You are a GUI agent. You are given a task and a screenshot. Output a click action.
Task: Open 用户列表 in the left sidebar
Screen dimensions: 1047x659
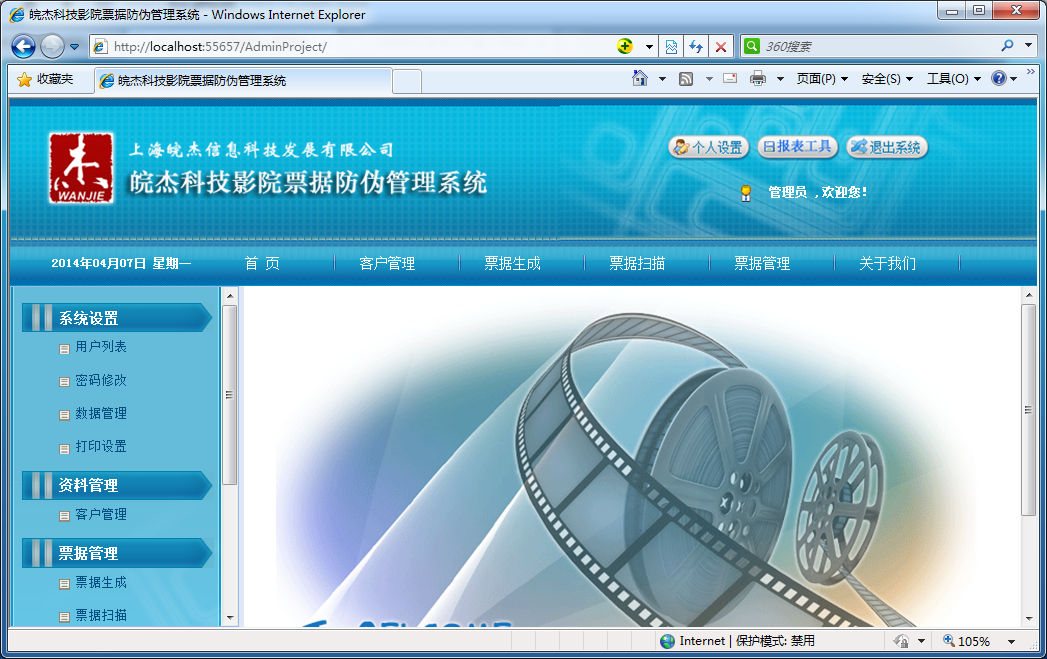pos(101,347)
